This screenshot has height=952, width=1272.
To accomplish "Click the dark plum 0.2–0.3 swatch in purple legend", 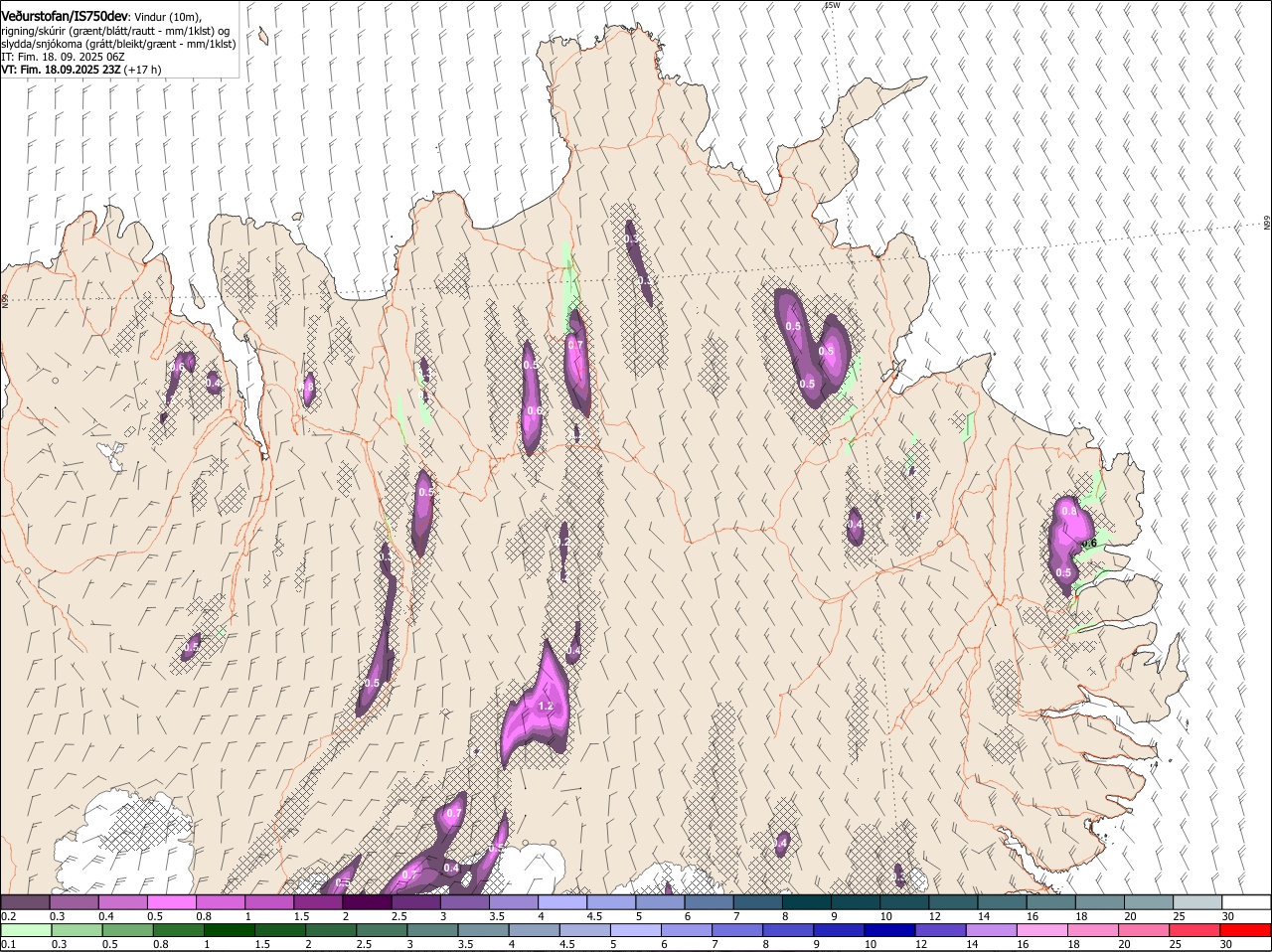I will (25, 901).
